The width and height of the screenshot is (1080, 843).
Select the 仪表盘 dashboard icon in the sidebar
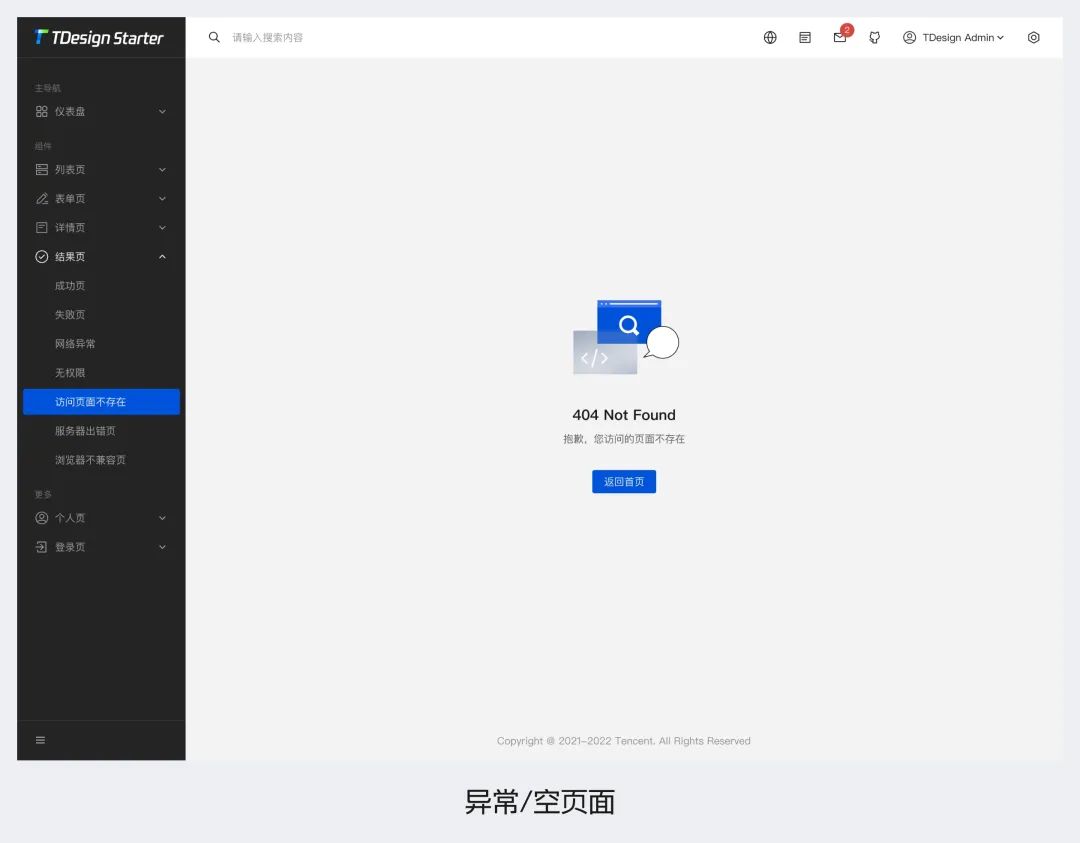[41, 111]
